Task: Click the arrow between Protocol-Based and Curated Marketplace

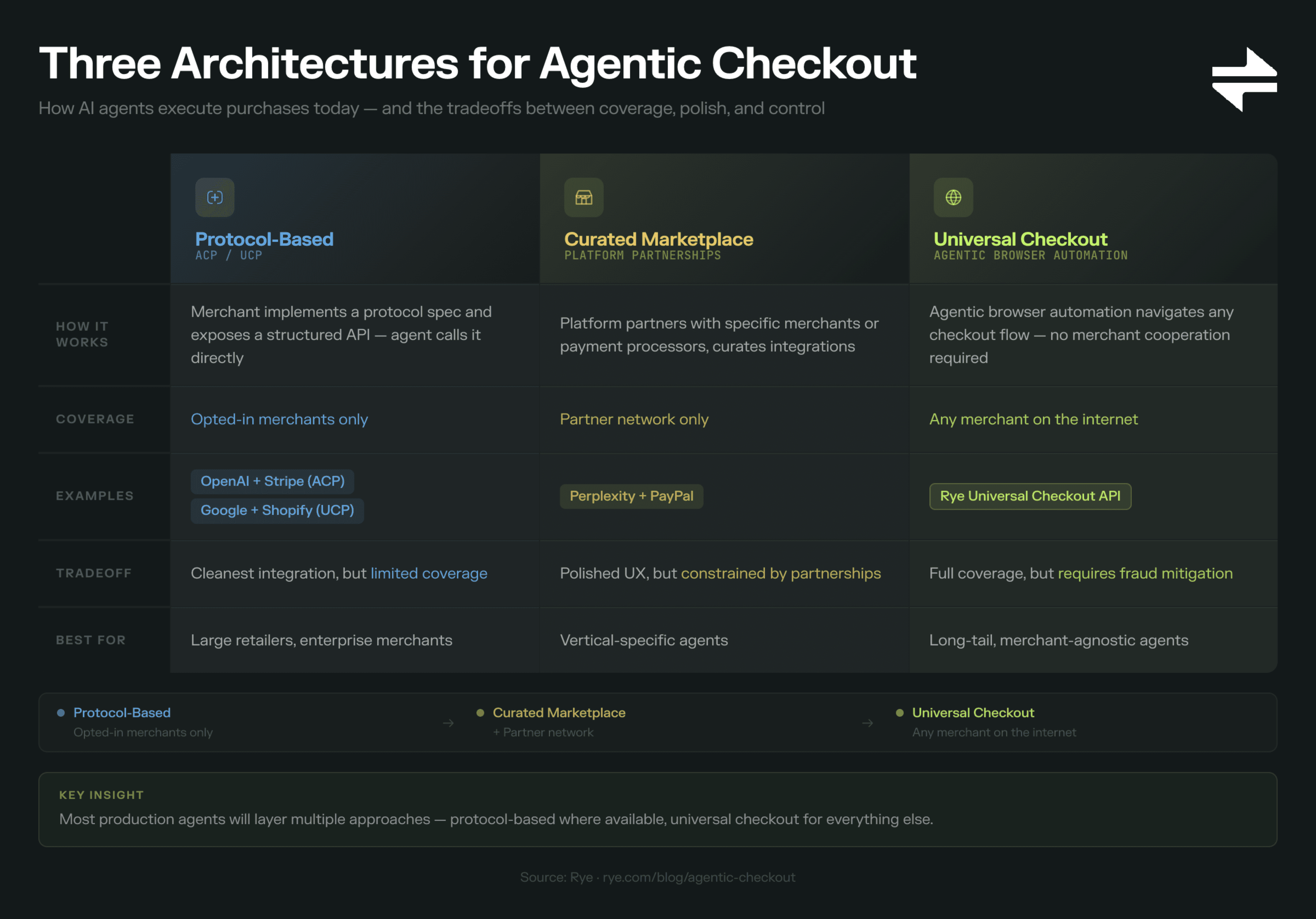Action: coord(448,723)
